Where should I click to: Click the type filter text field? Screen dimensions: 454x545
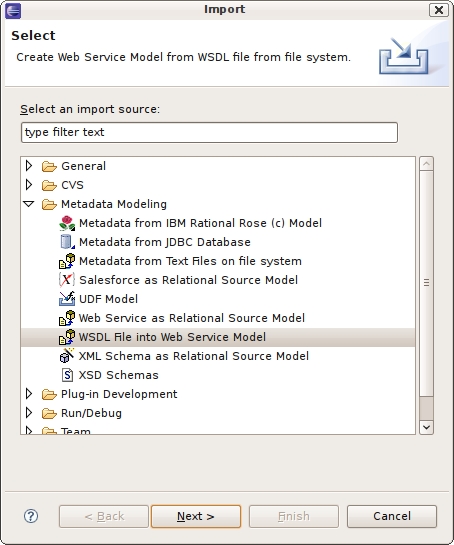209,132
